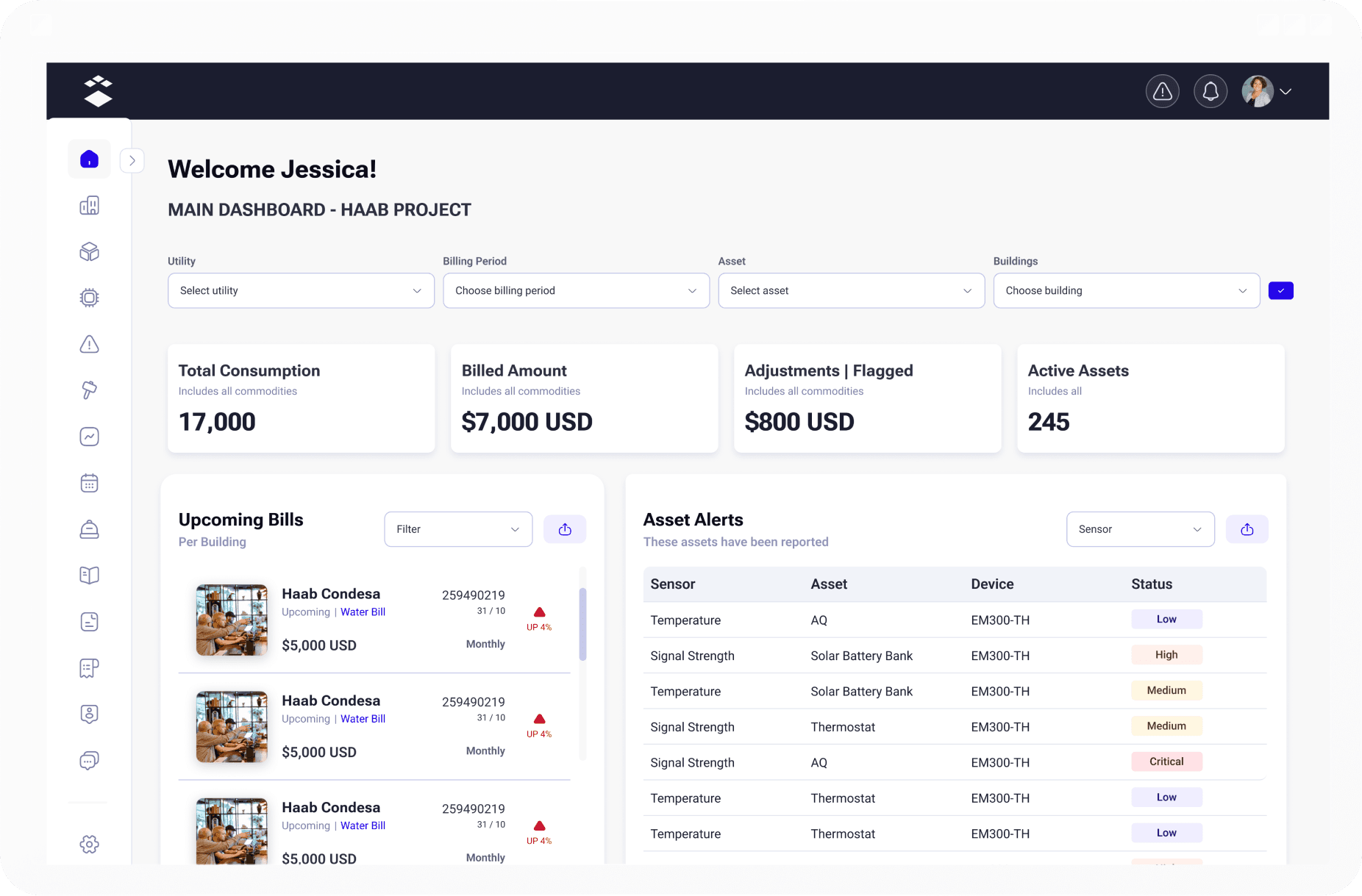
Task: Click the Upcoming Bills list scrollbar
Action: pos(582,625)
